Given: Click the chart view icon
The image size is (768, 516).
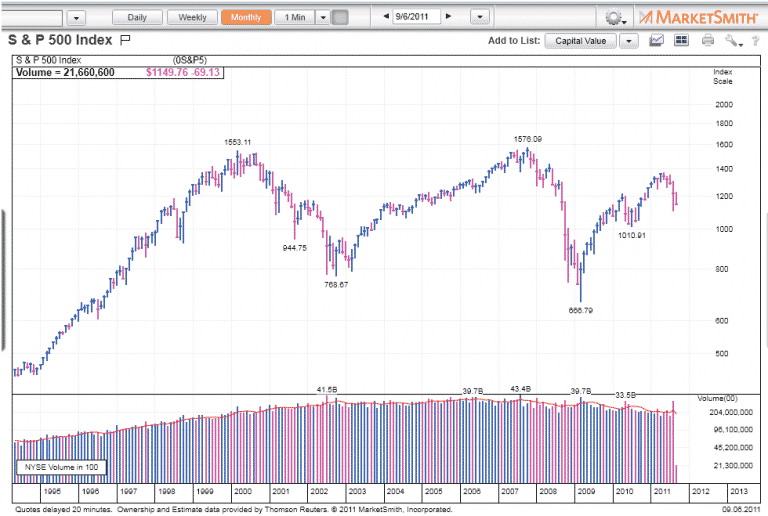Looking at the screenshot, I should click(657, 40).
